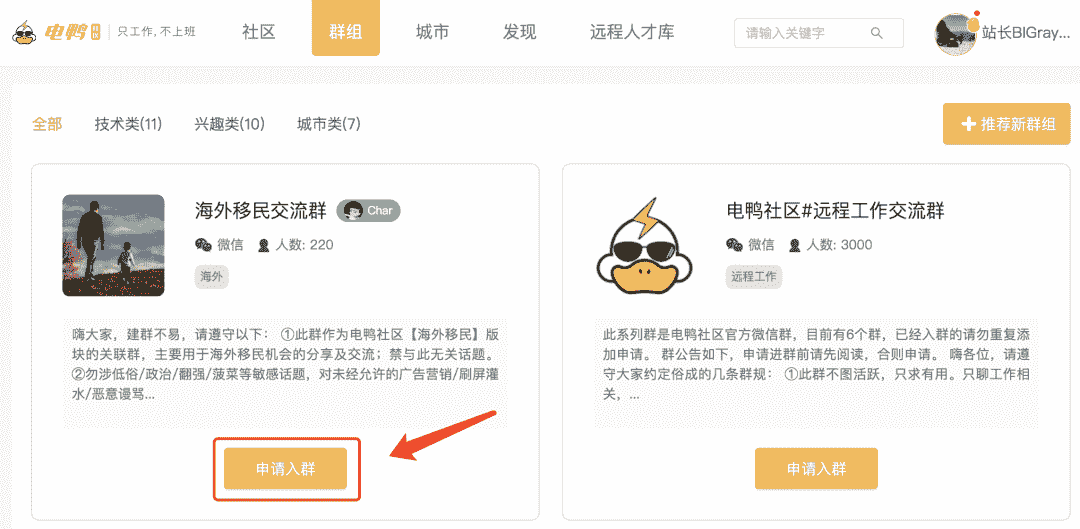Click the 电鸭 duck logo icon

point(26,33)
